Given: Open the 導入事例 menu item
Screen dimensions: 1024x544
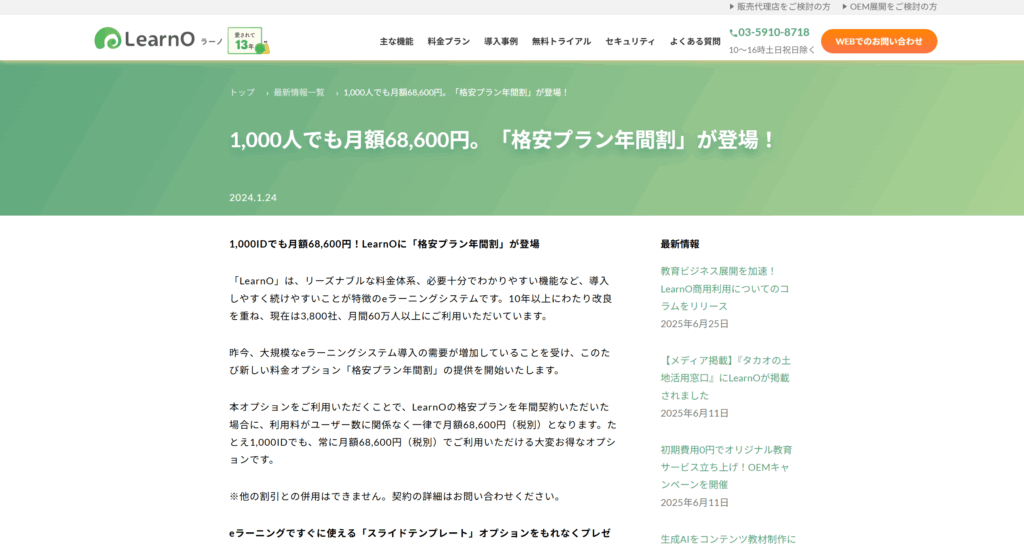Looking at the screenshot, I should point(501,41).
